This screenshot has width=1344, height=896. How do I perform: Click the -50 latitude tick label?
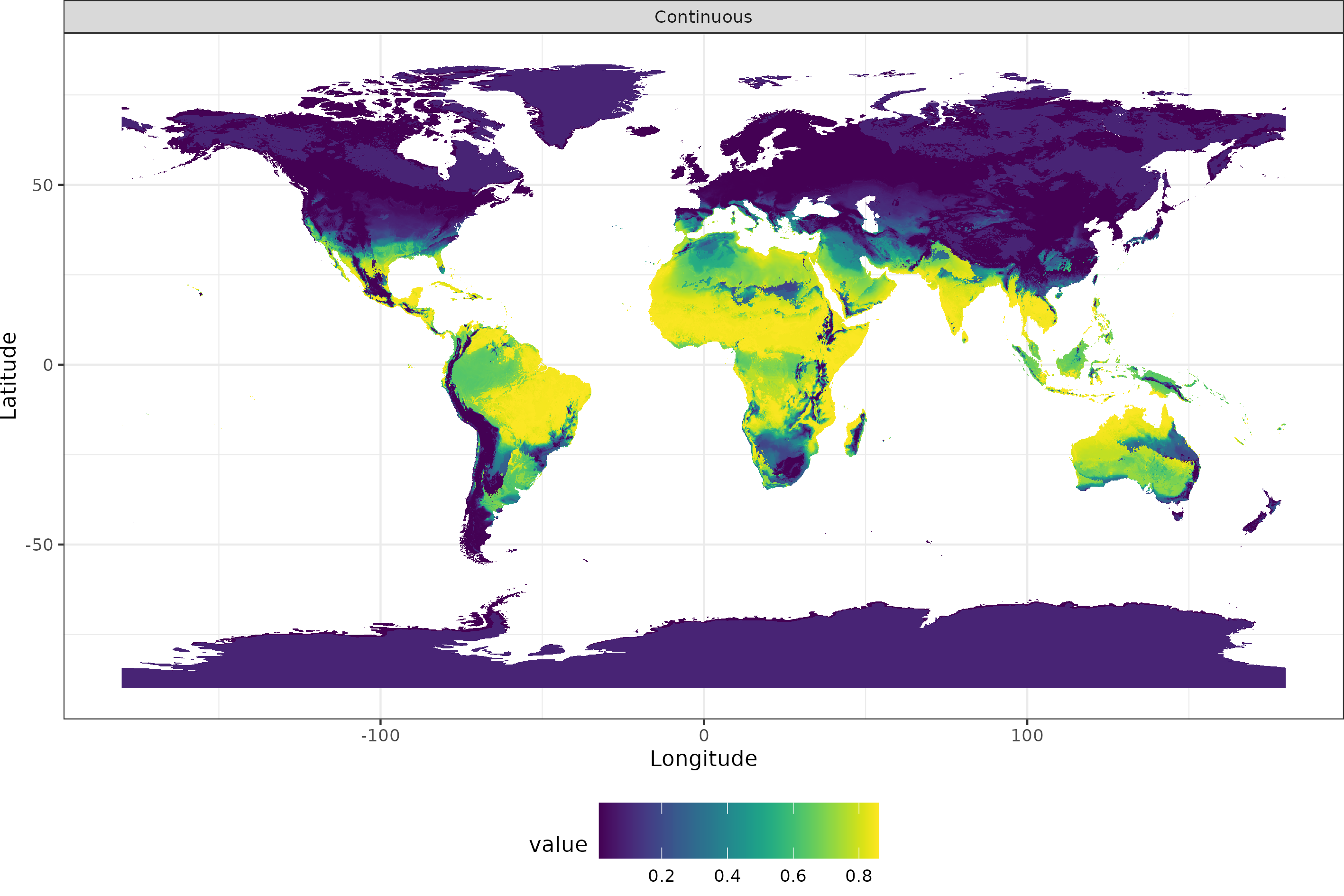tap(39, 545)
